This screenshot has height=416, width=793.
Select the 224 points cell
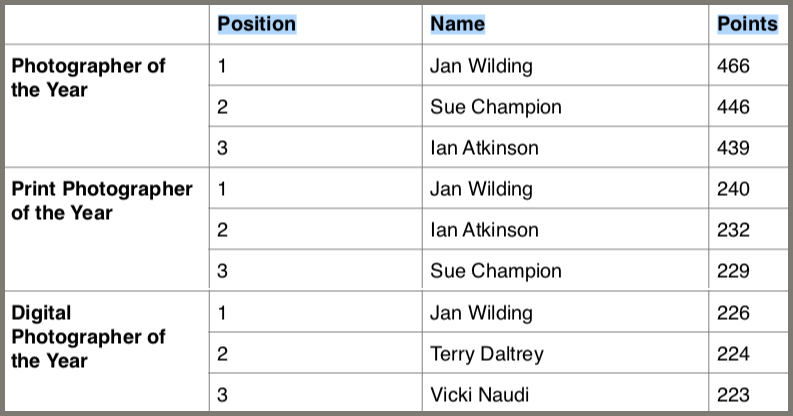733,353
